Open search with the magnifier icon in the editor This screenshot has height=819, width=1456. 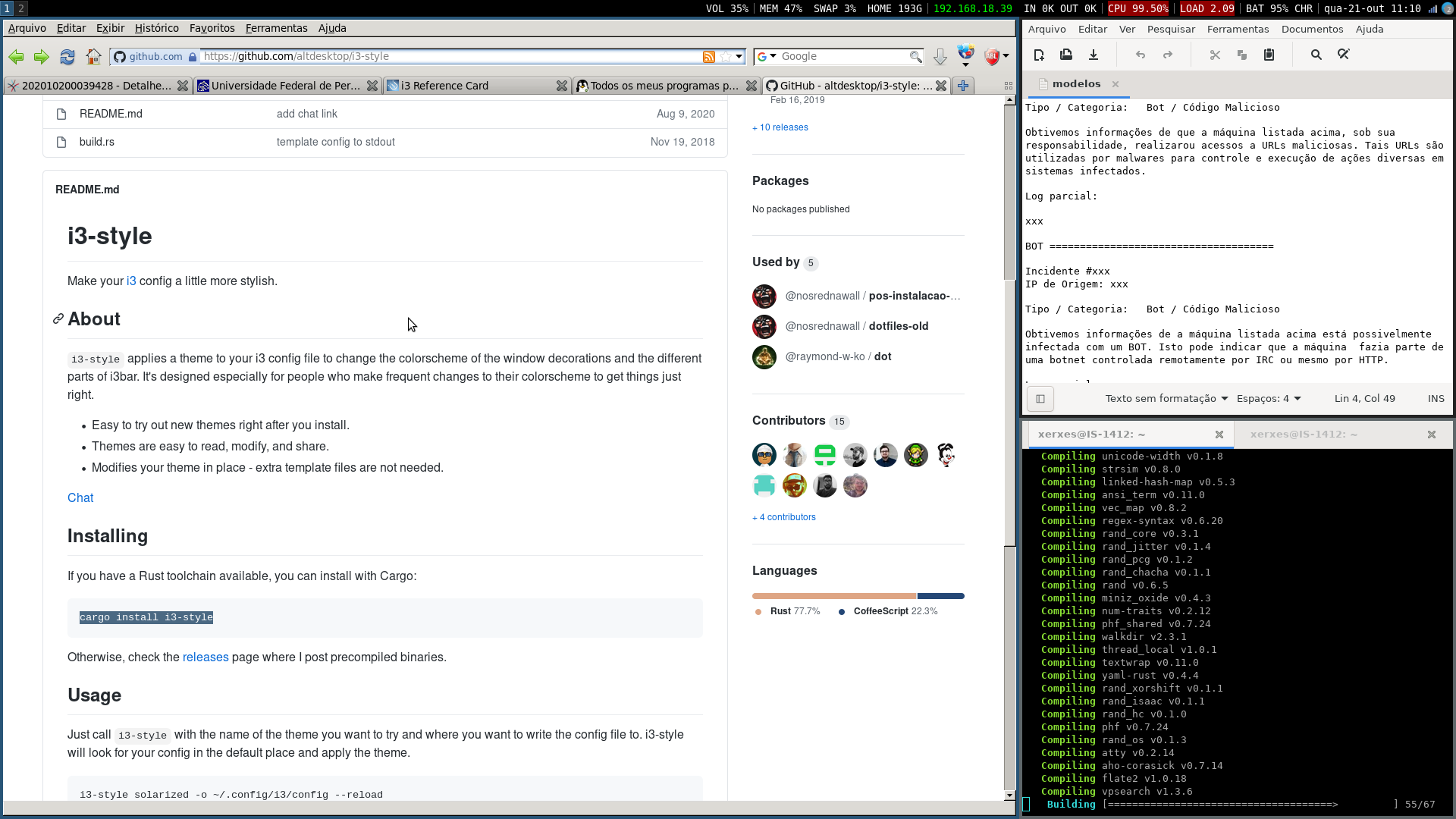[x=1316, y=55]
